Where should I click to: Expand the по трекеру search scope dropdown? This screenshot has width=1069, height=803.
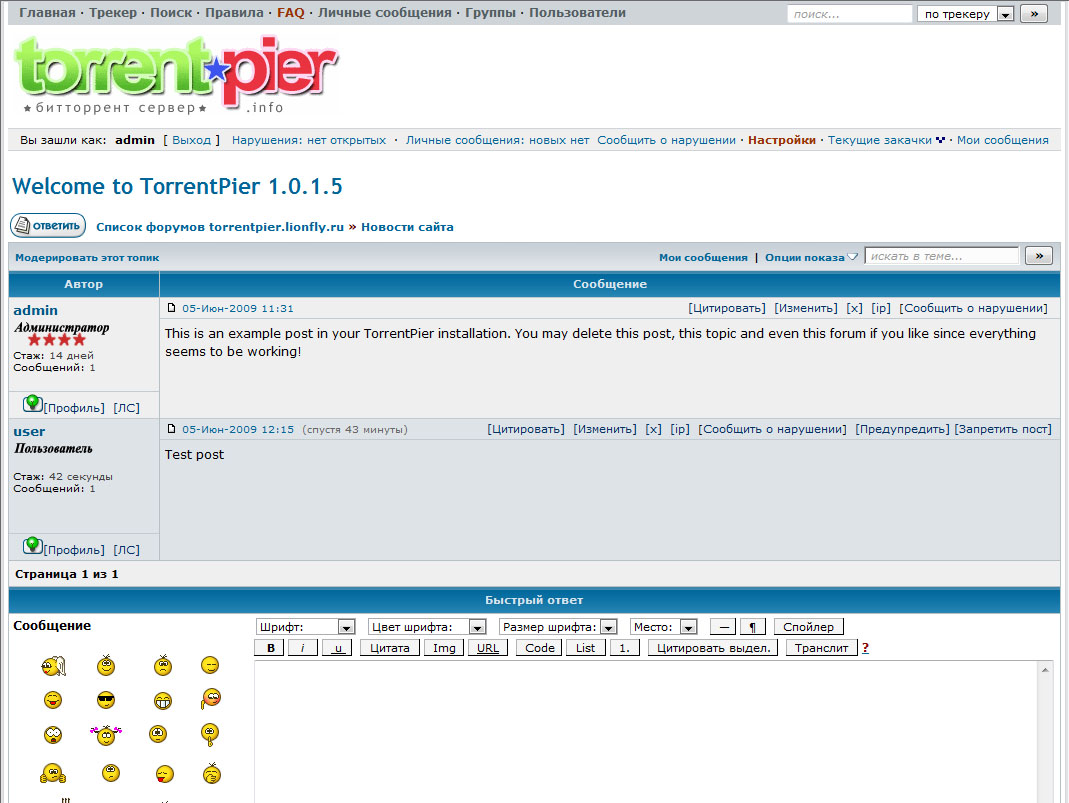pyautogui.click(x=966, y=14)
